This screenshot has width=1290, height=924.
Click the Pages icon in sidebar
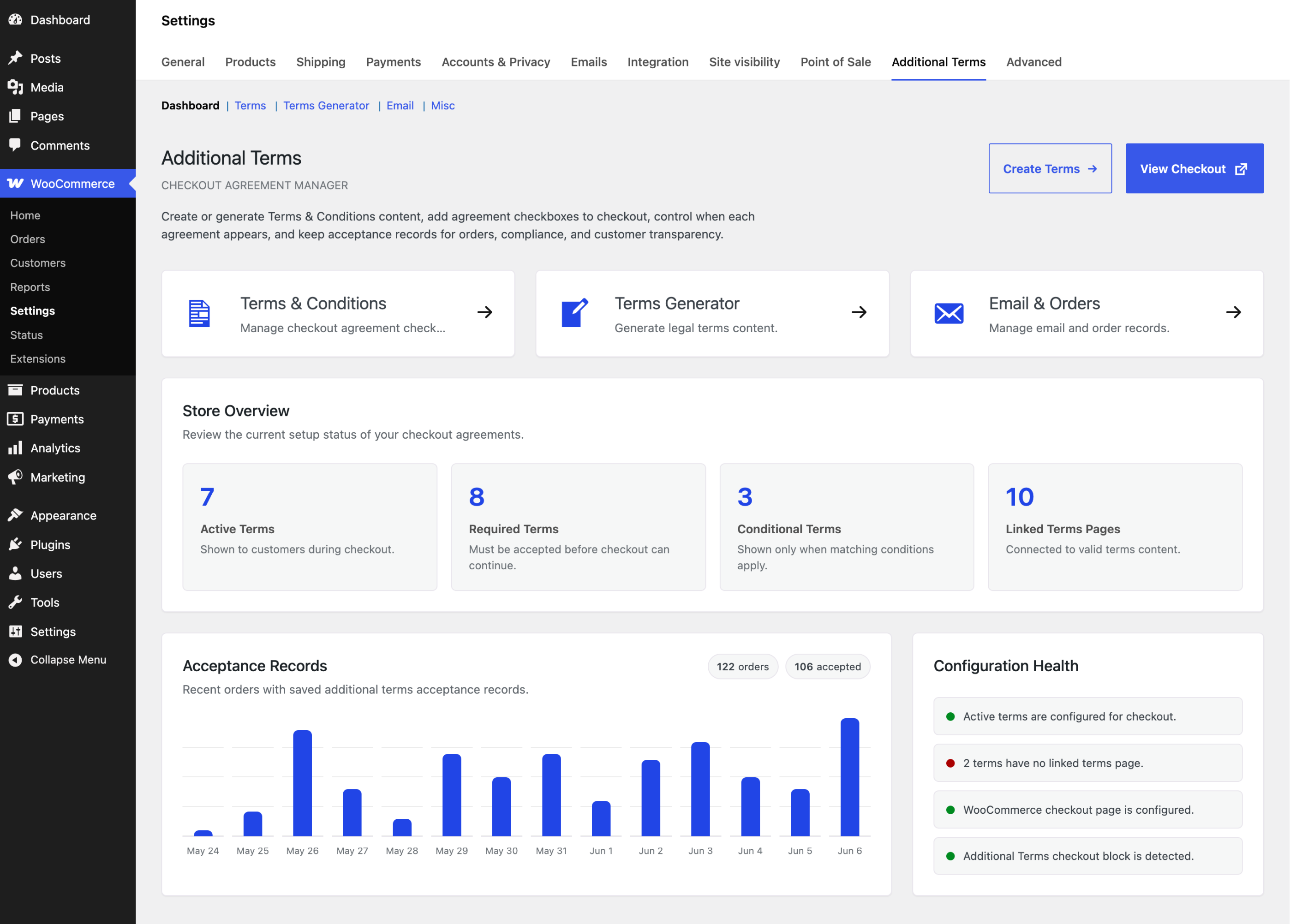point(15,116)
